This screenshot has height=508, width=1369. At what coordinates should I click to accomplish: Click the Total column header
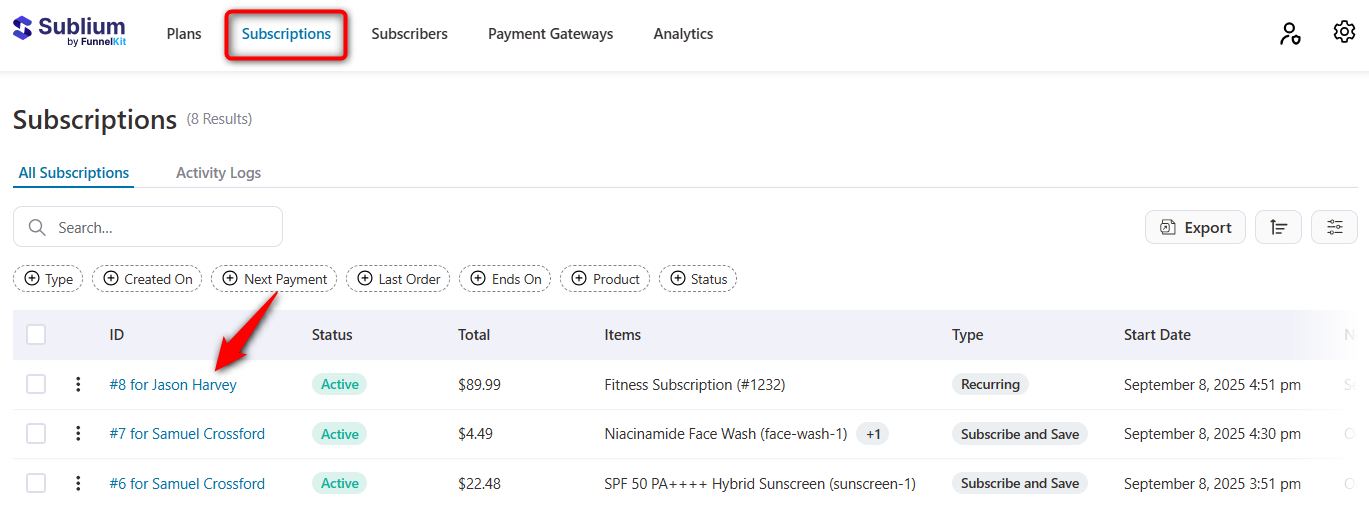click(474, 335)
